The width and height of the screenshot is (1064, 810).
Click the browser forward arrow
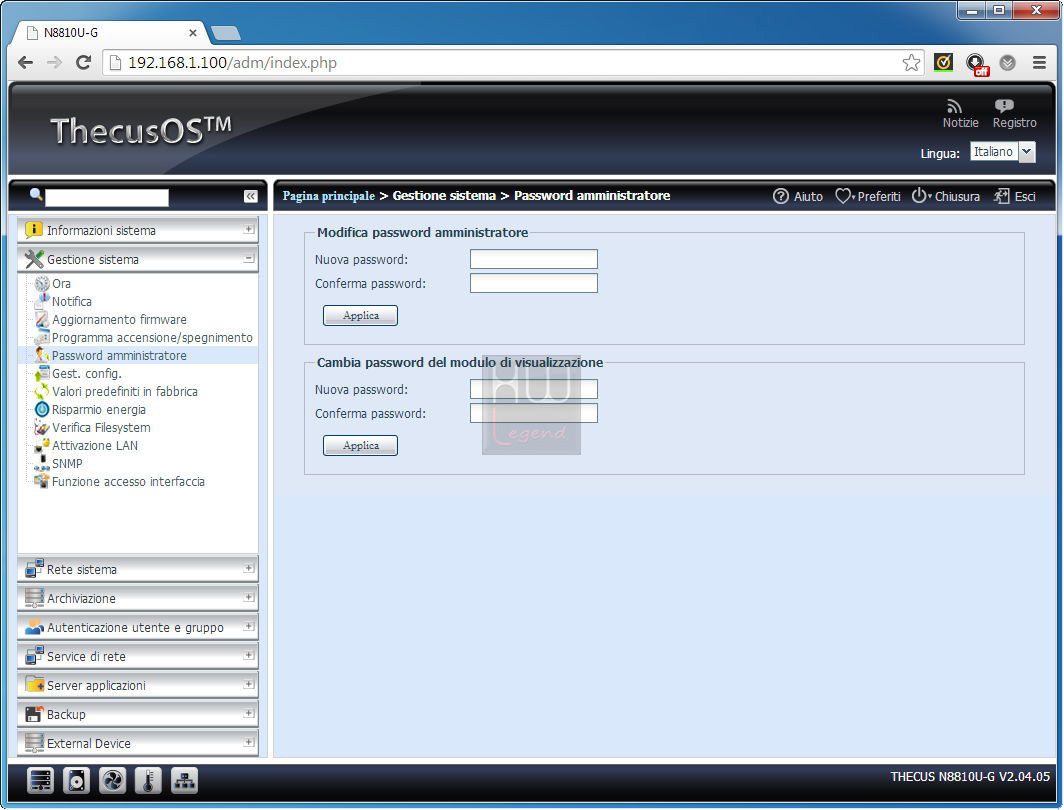tap(54, 62)
